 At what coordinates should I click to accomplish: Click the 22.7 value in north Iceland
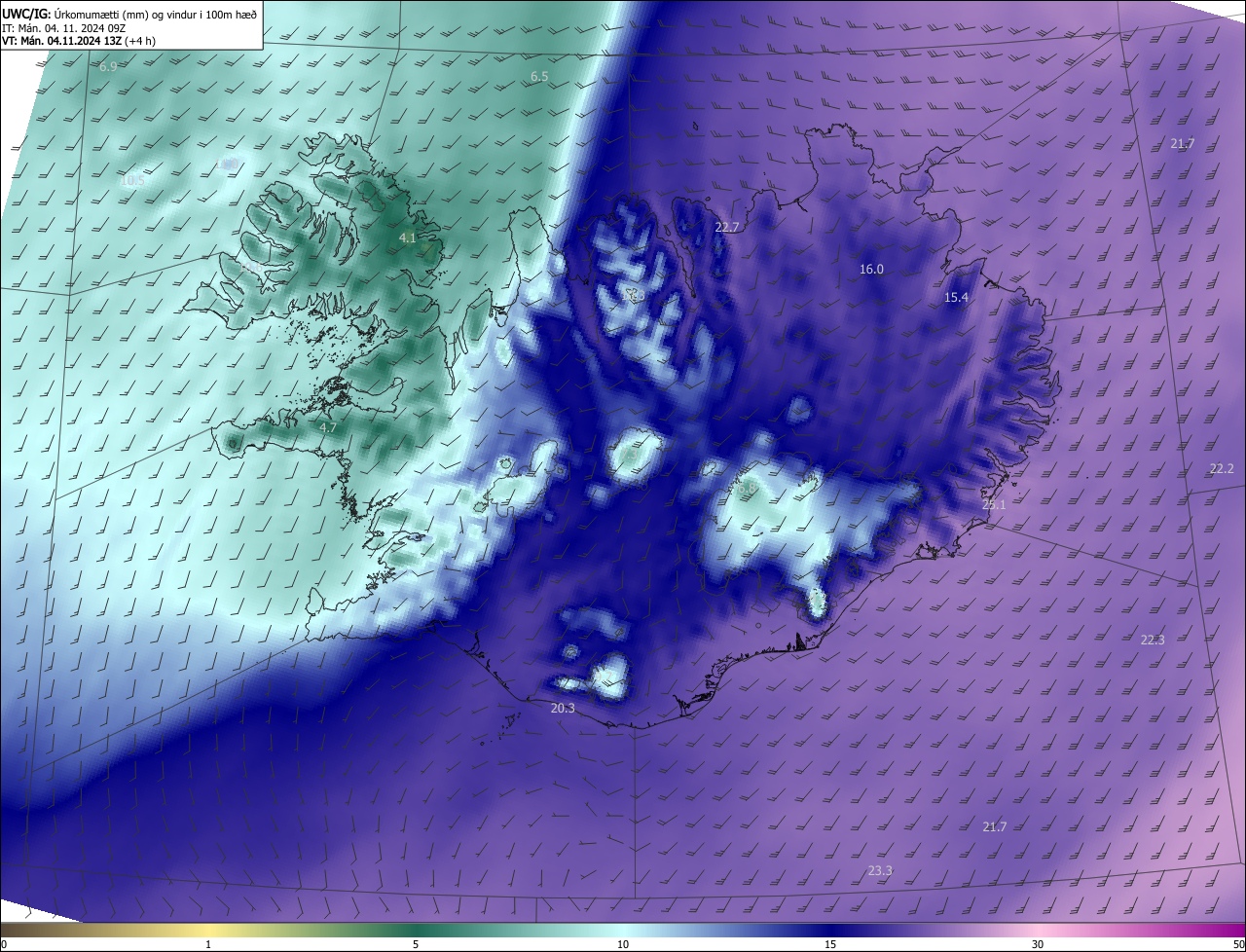pyautogui.click(x=727, y=227)
